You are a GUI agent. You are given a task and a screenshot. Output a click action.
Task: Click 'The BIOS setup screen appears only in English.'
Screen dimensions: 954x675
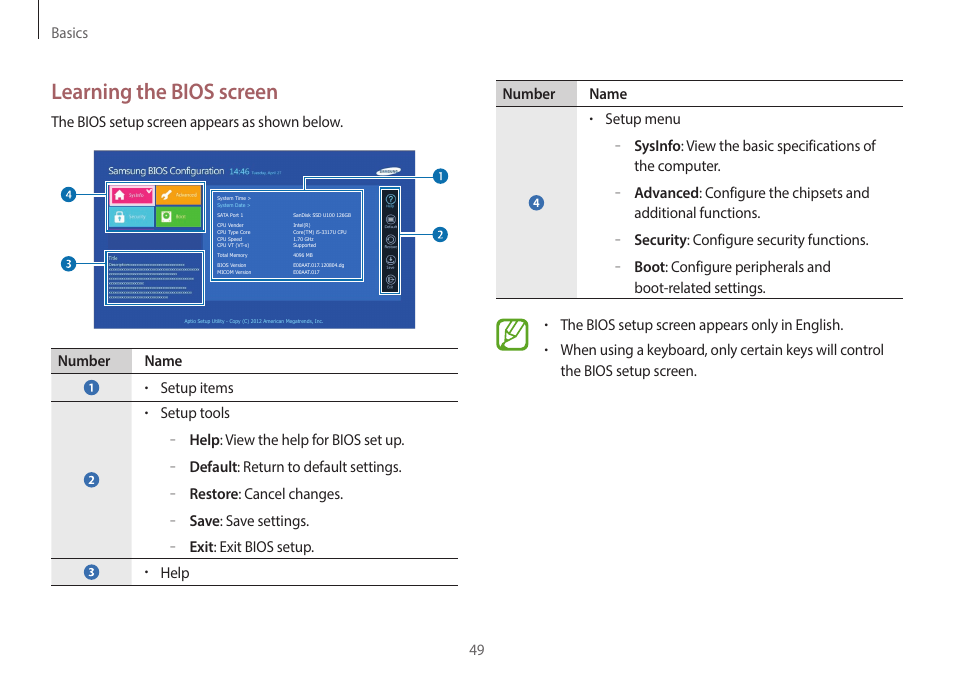[702, 325]
